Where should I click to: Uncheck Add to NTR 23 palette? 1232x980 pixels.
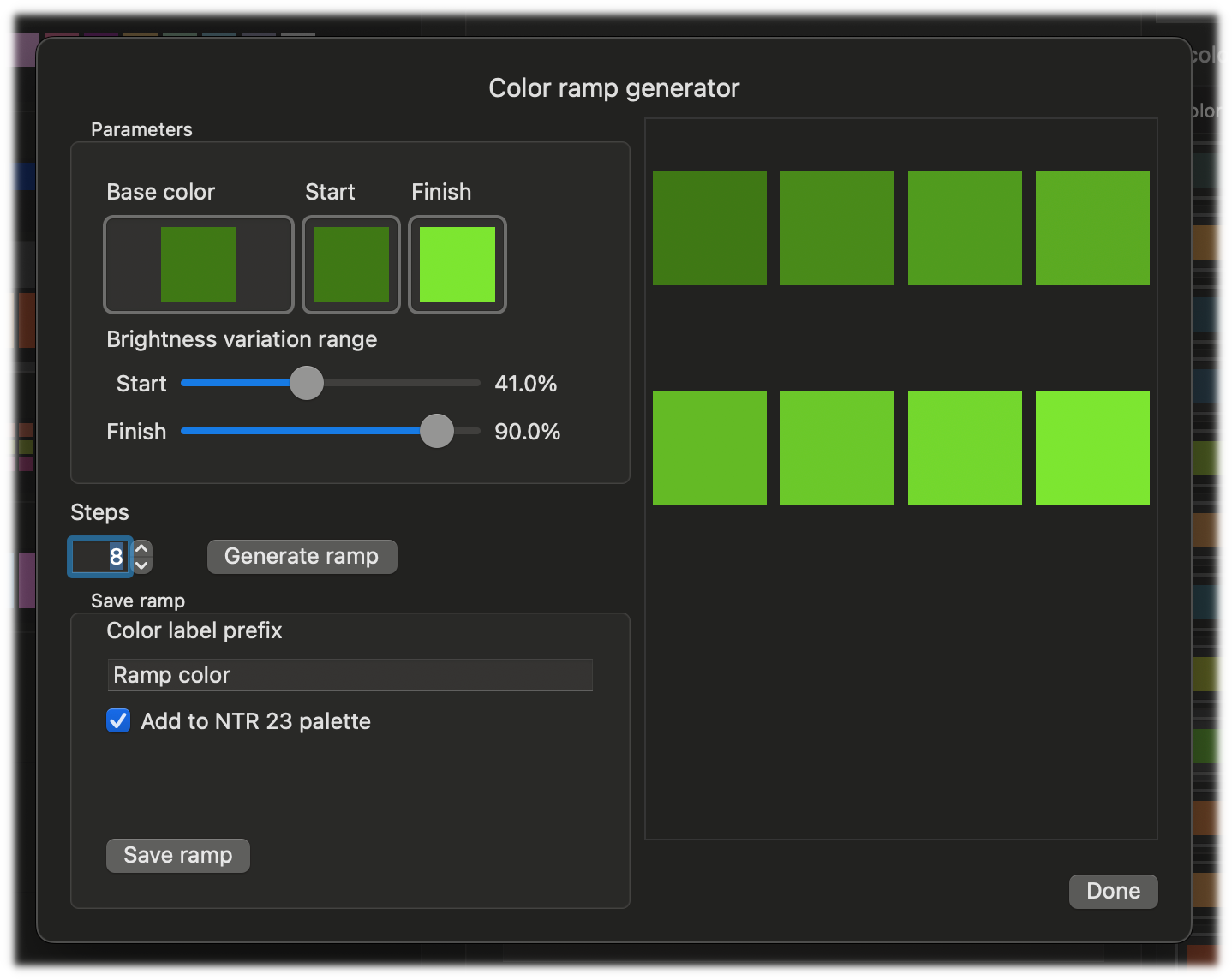click(x=118, y=721)
